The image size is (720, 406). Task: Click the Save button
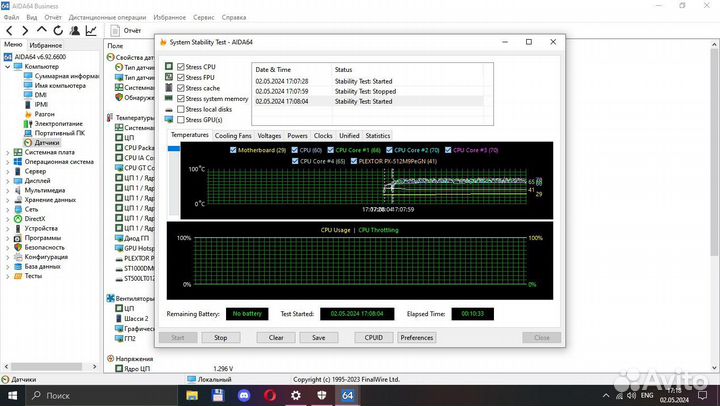[x=319, y=338]
